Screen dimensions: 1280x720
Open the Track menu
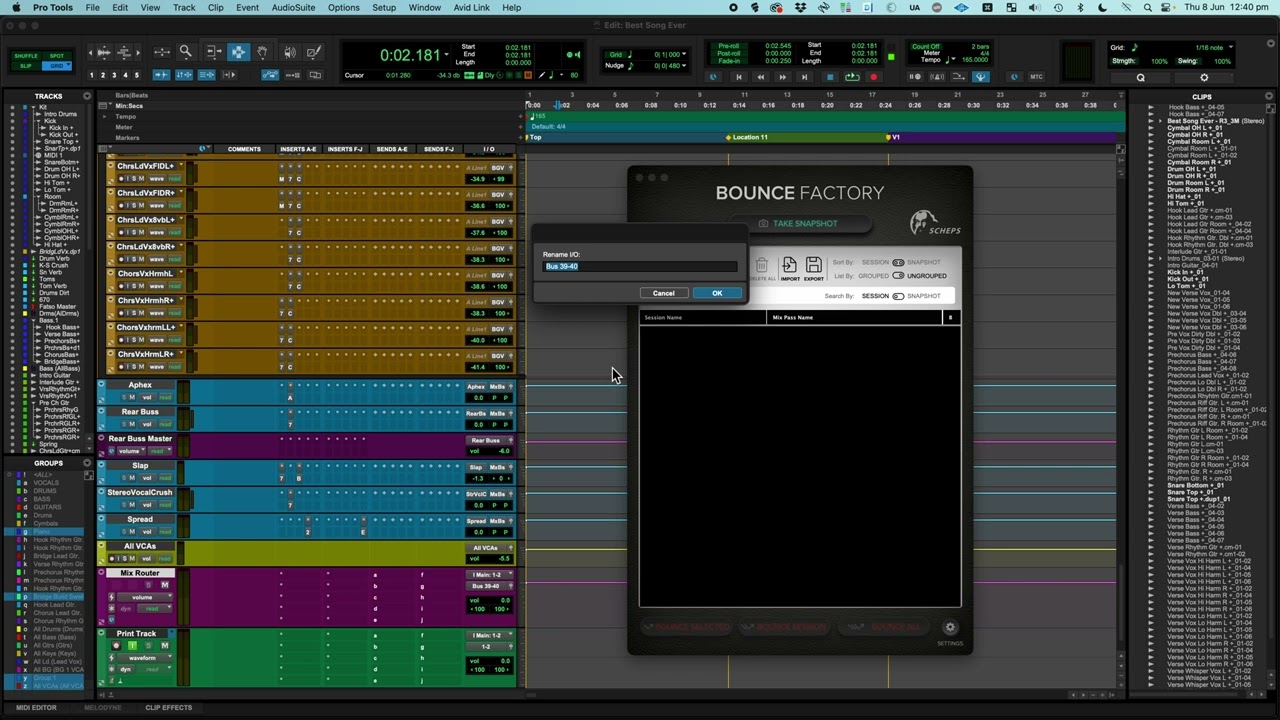[184, 7]
